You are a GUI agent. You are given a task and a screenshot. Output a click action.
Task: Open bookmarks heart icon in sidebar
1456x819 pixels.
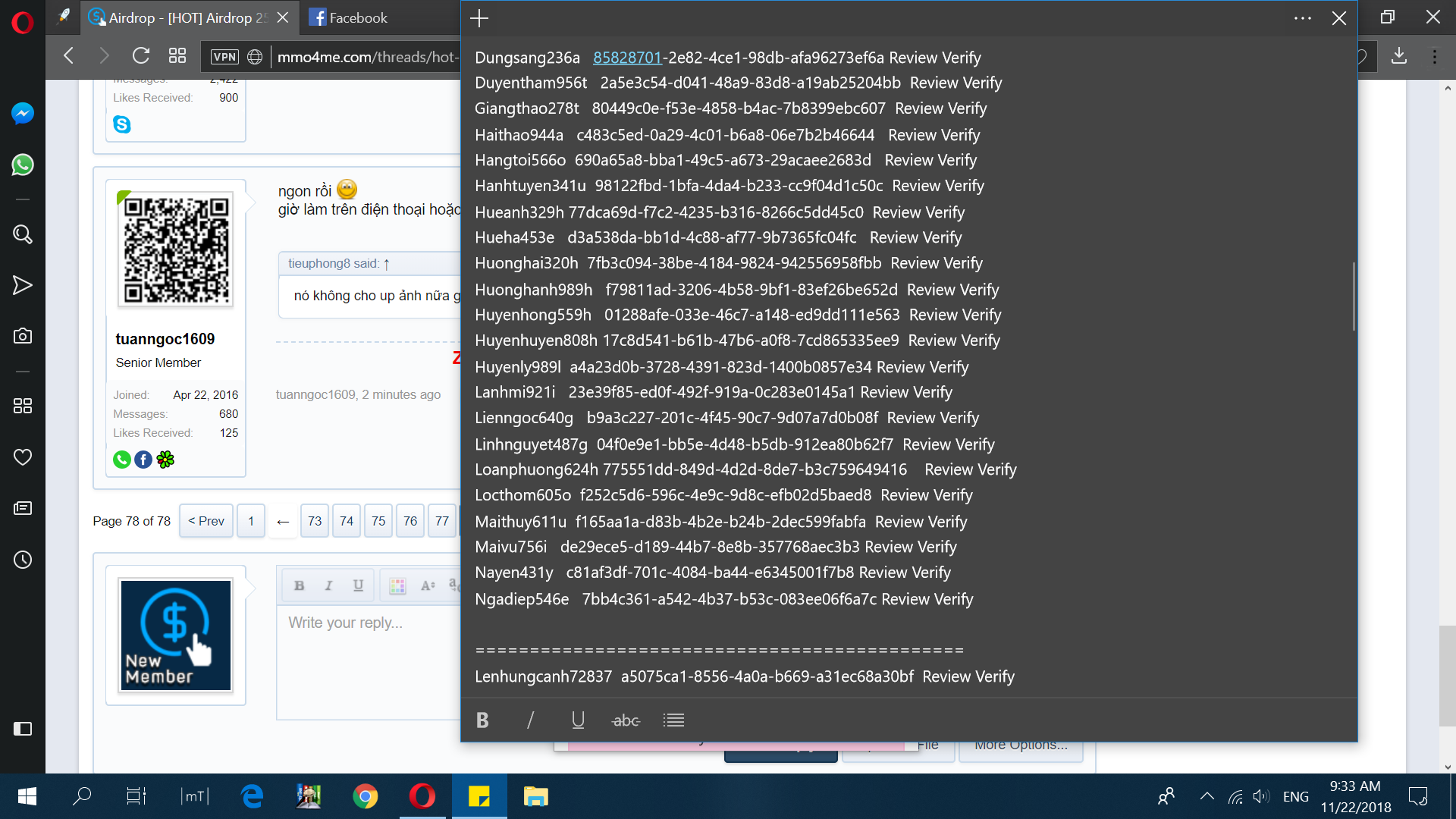[23, 457]
